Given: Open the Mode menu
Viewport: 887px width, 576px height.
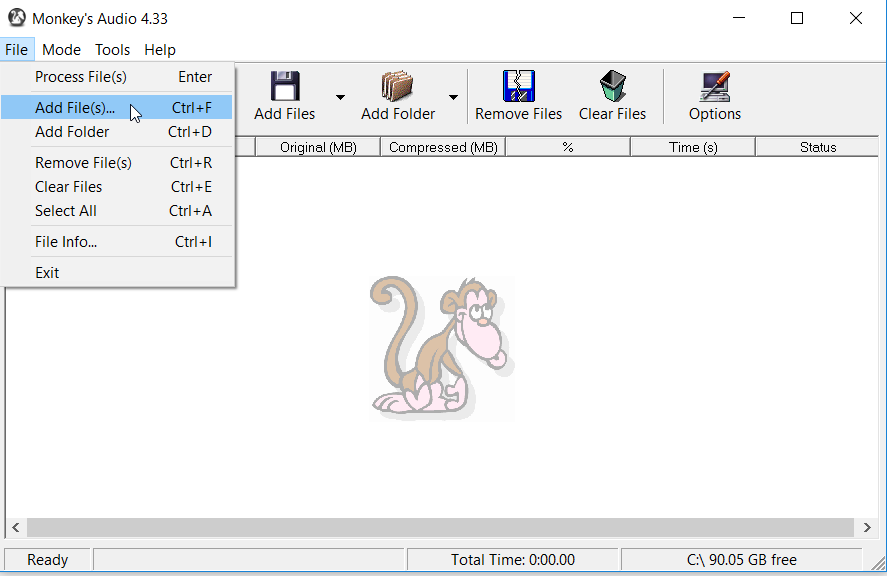Looking at the screenshot, I should coord(61,50).
